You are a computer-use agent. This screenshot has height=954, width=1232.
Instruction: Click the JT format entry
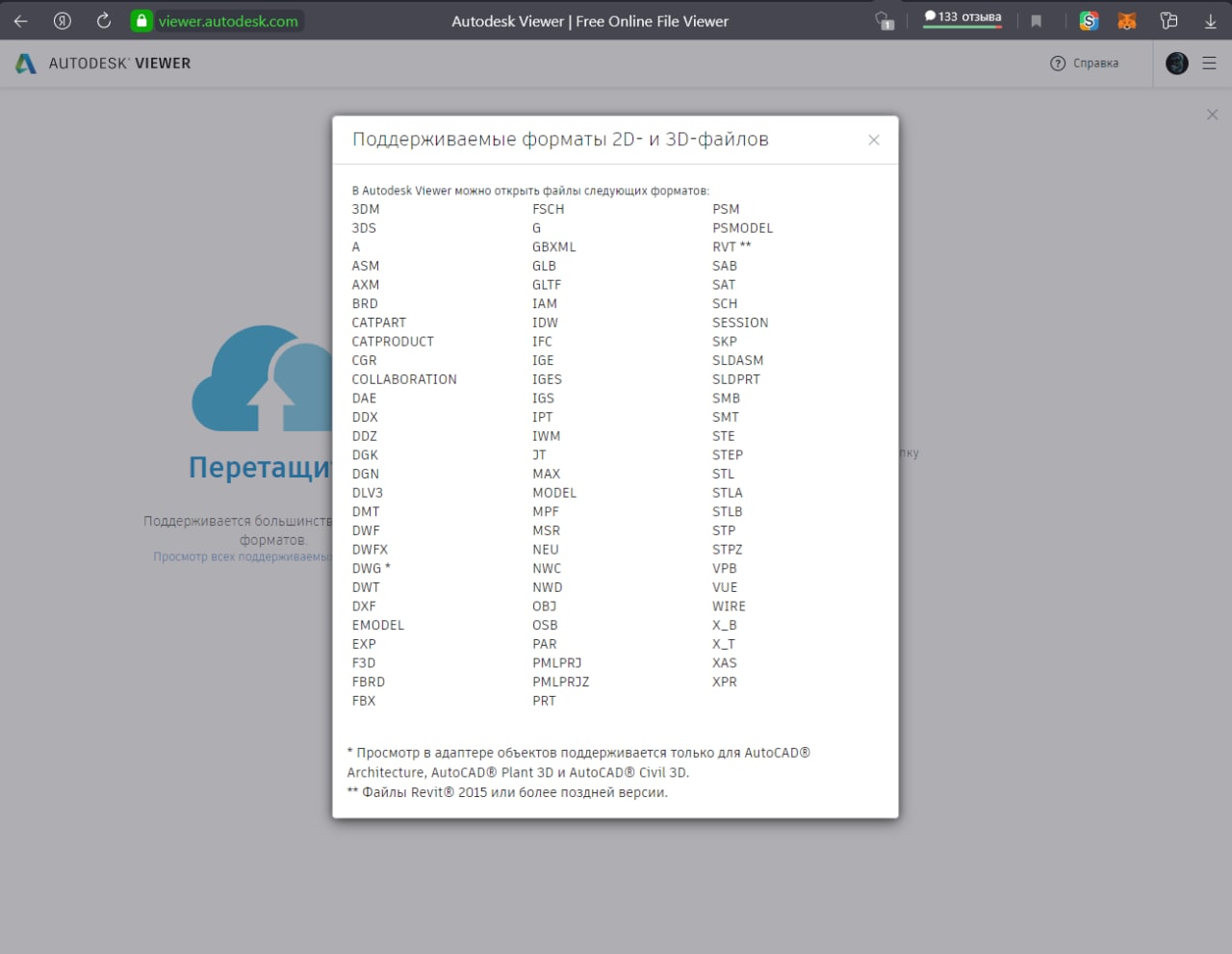point(539,455)
